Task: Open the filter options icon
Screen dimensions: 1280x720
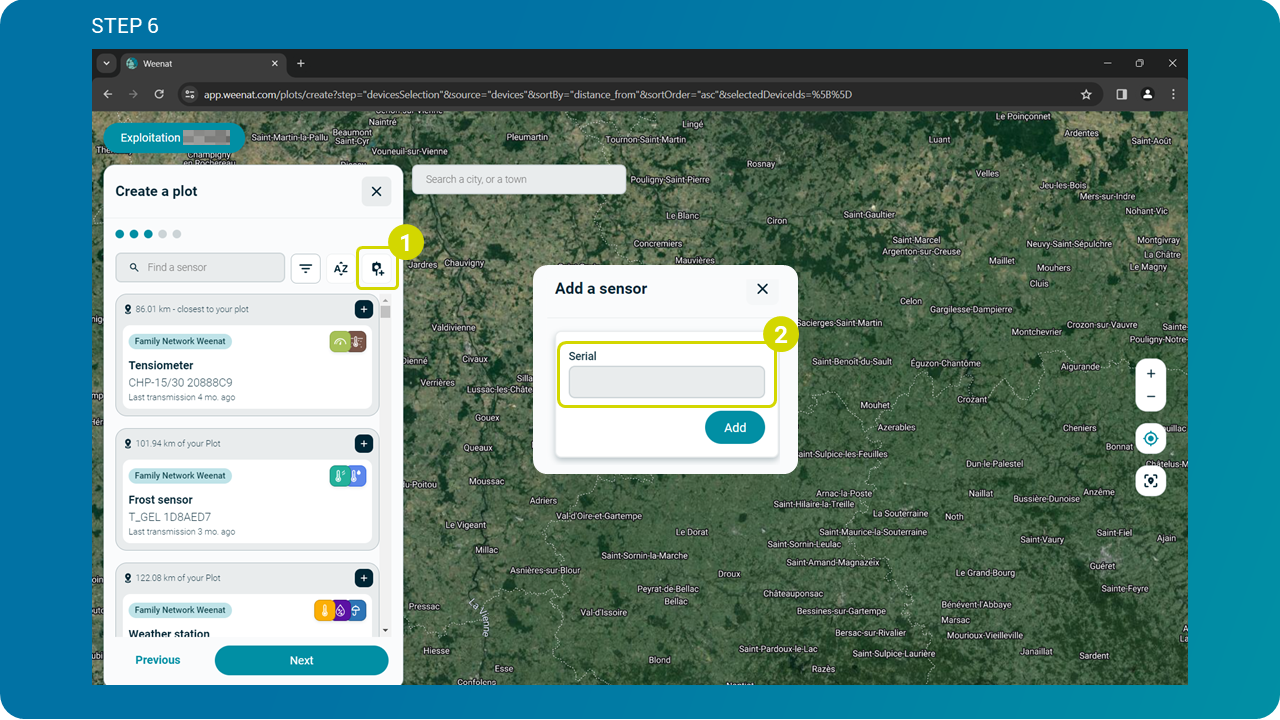Action: click(305, 268)
